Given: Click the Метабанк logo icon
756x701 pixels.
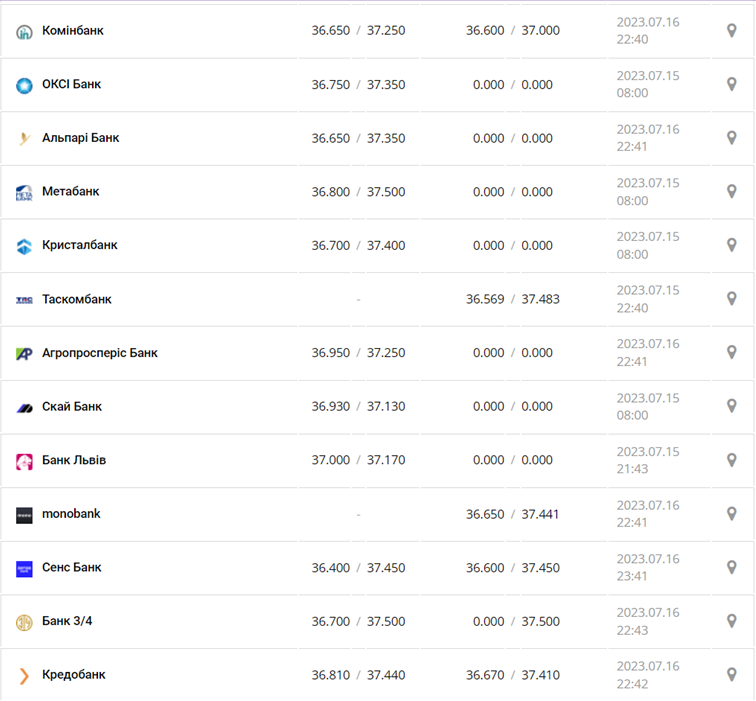Looking at the screenshot, I should point(24,193).
